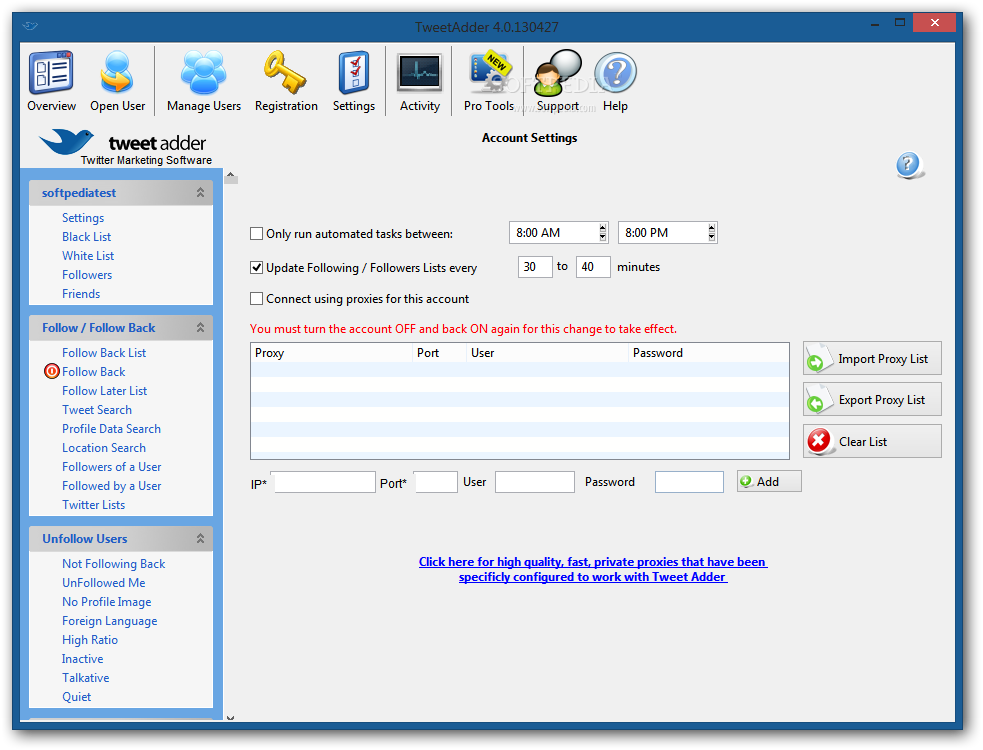Open the Overview toolbar icon
Viewport: 983px width, 750px height.
tap(51, 80)
